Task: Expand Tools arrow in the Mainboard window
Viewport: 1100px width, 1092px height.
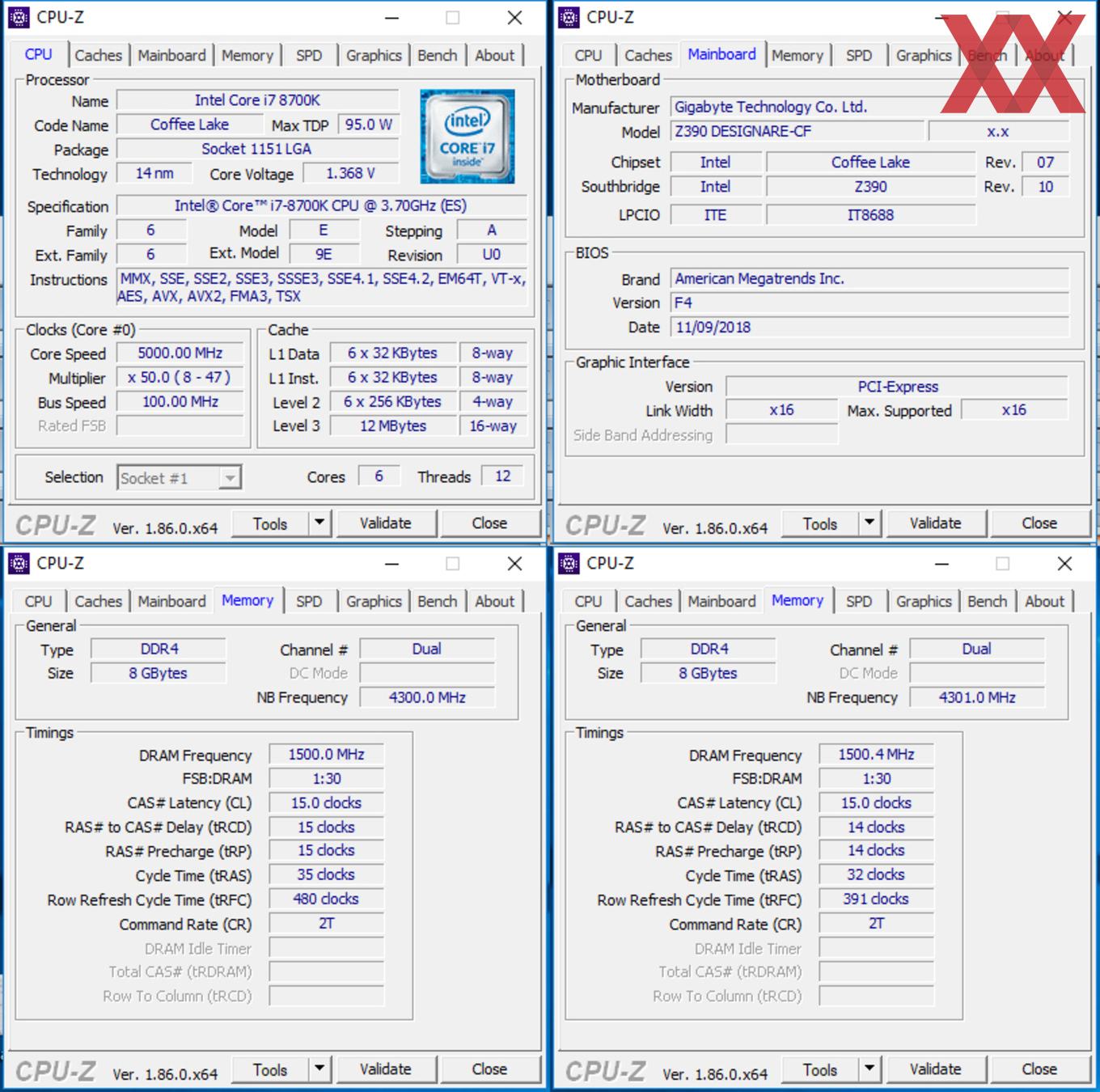Action: [x=869, y=523]
